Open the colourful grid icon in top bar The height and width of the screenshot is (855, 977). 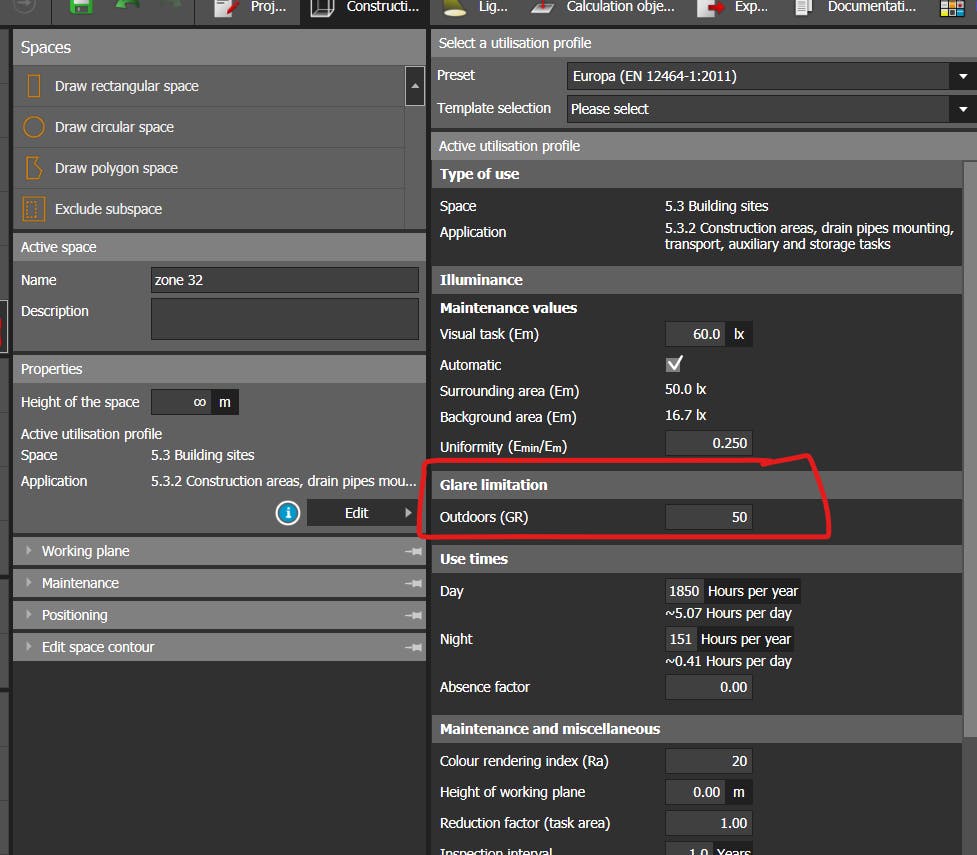tap(952, 8)
